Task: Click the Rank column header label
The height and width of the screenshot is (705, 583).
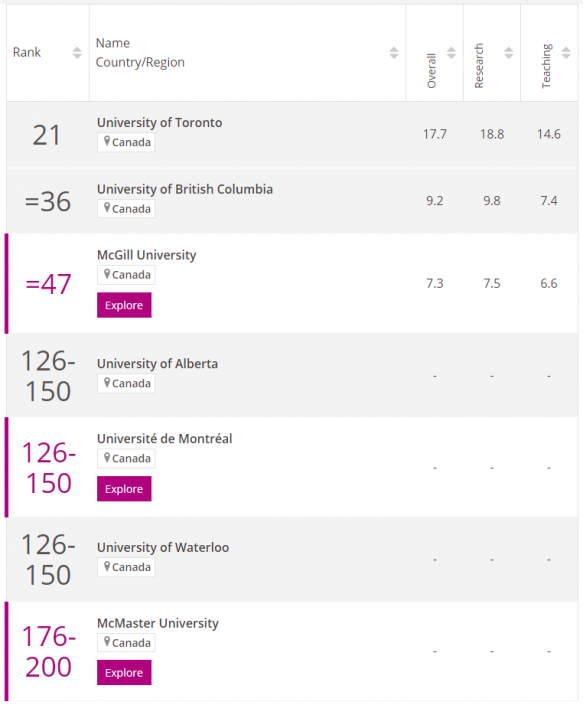Action: (27, 53)
